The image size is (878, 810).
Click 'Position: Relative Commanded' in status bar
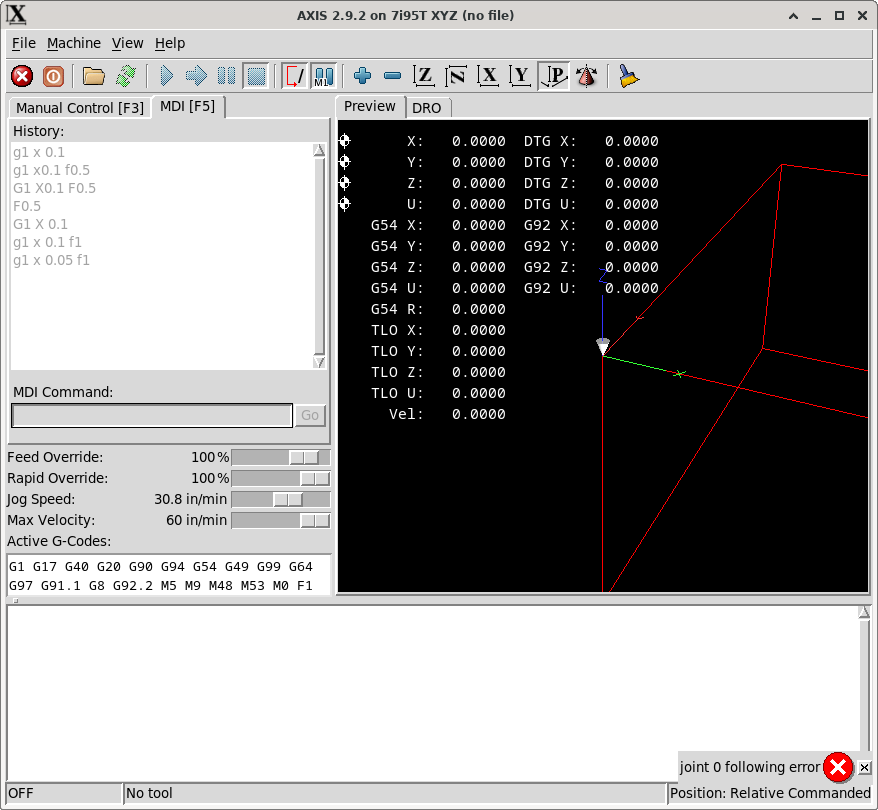pyautogui.click(x=770, y=793)
